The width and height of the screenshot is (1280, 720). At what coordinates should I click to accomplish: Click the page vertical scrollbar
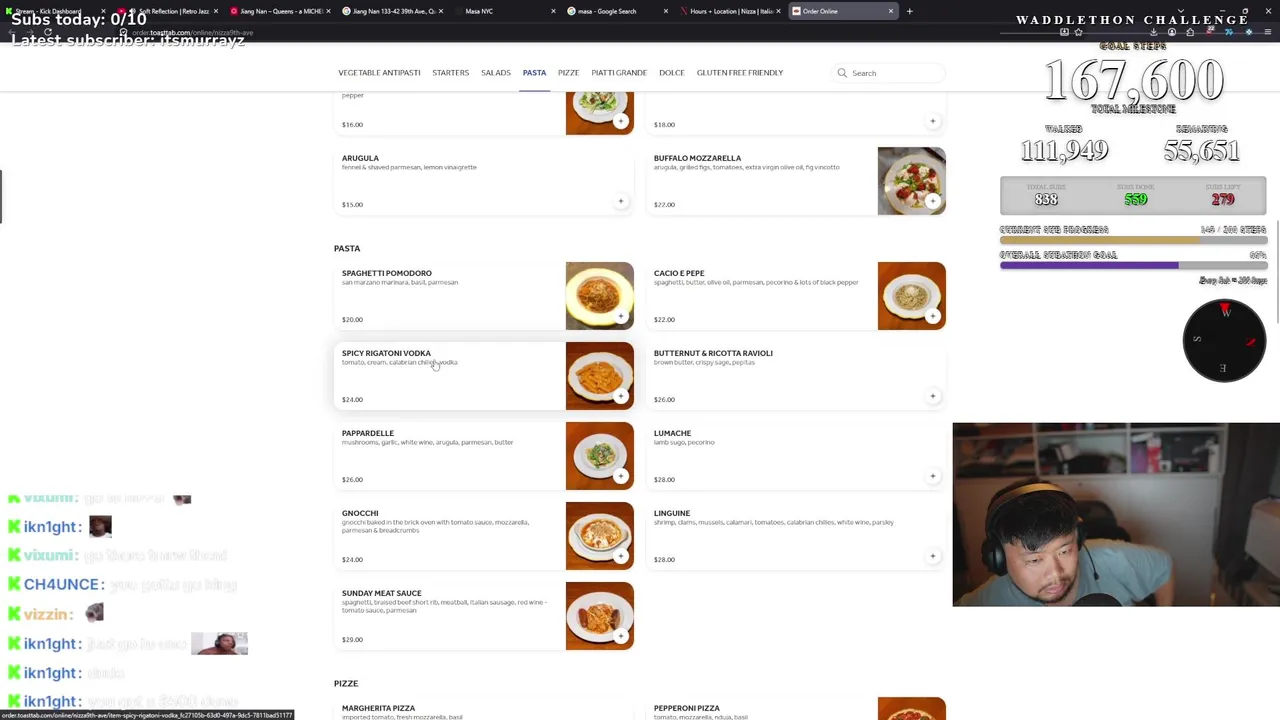pyautogui.click(x=1276, y=270)
